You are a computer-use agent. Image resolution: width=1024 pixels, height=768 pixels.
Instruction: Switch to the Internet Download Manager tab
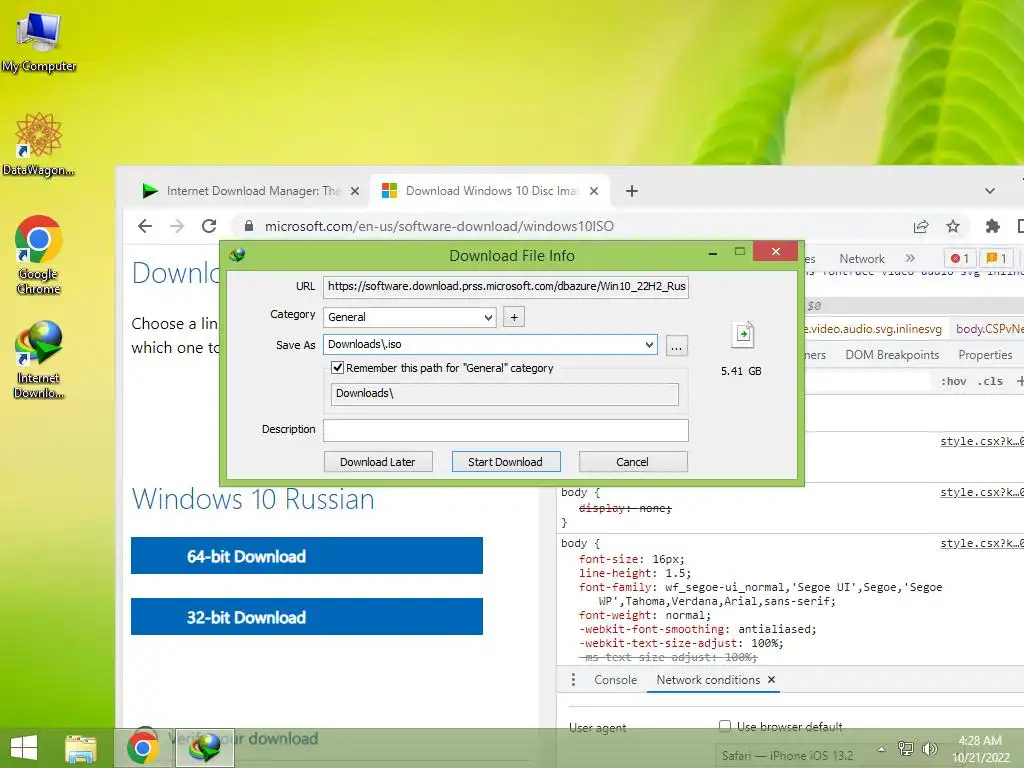[x=251, y=191]
